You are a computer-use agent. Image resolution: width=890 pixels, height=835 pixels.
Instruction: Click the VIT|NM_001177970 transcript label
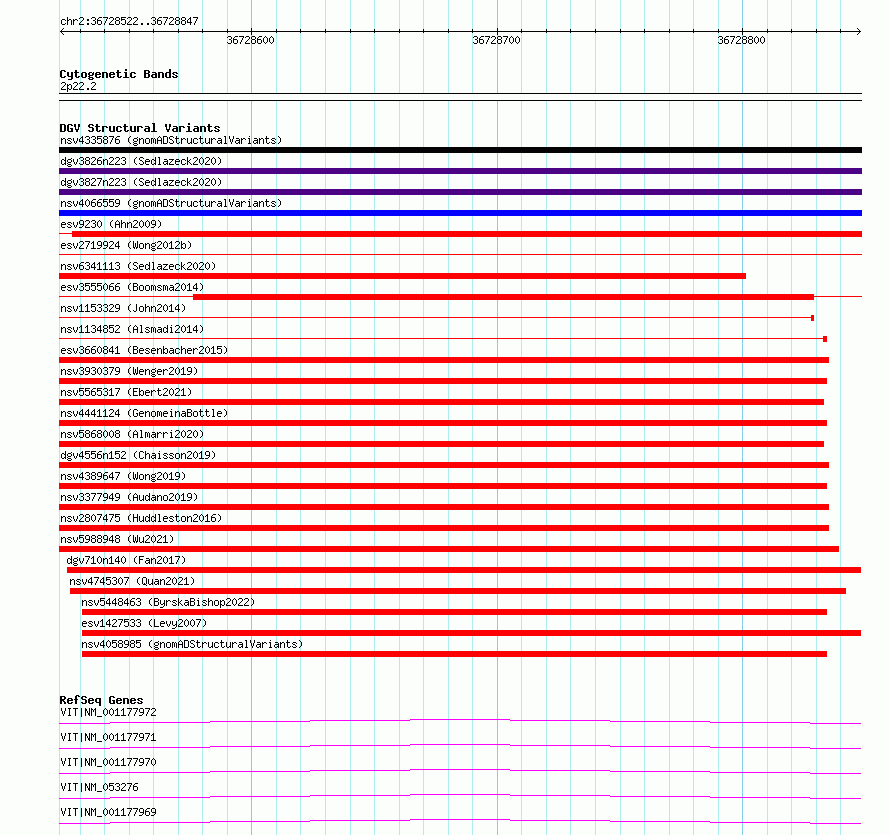[108, 762]
